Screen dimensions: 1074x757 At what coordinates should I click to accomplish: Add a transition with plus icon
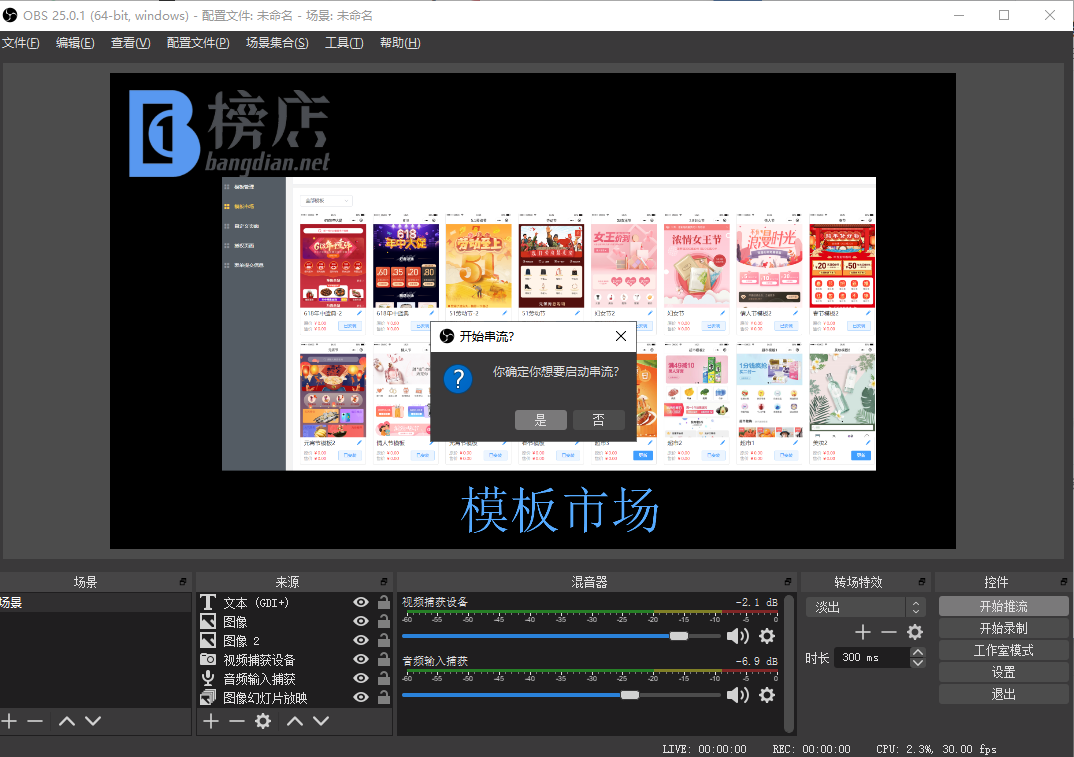(x=863, y=632)
